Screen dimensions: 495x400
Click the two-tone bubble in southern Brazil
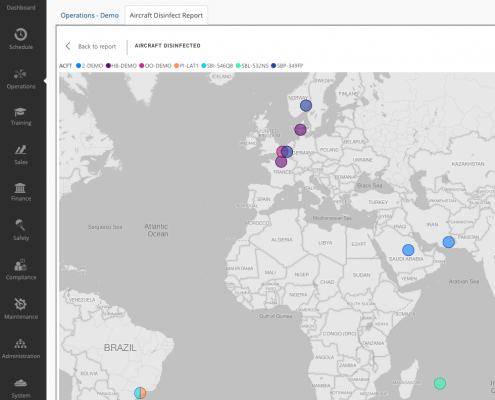pyautogui.click(x=140, y=393)
